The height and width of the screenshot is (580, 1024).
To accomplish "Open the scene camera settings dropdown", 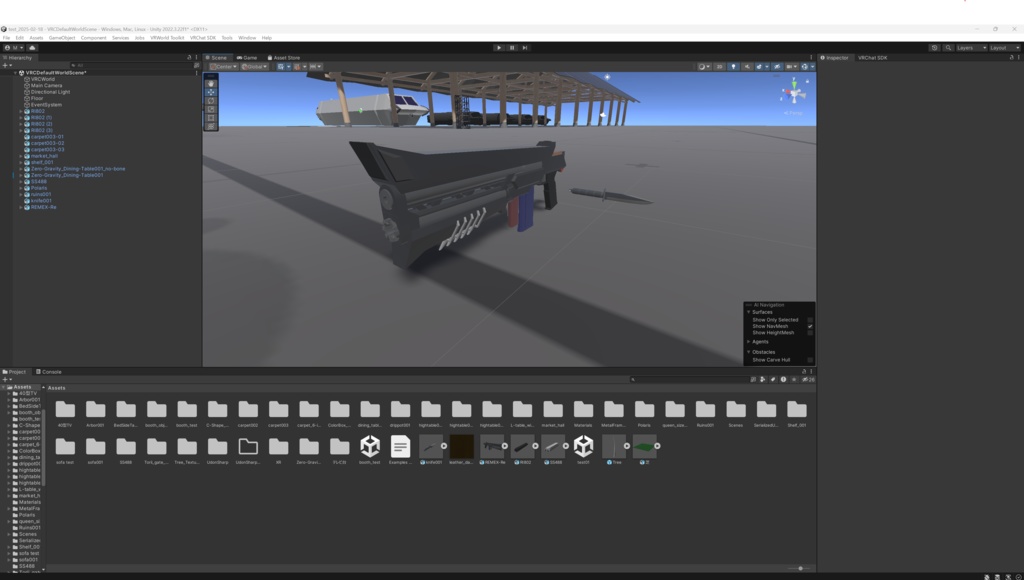I will [x=791, y=67].
